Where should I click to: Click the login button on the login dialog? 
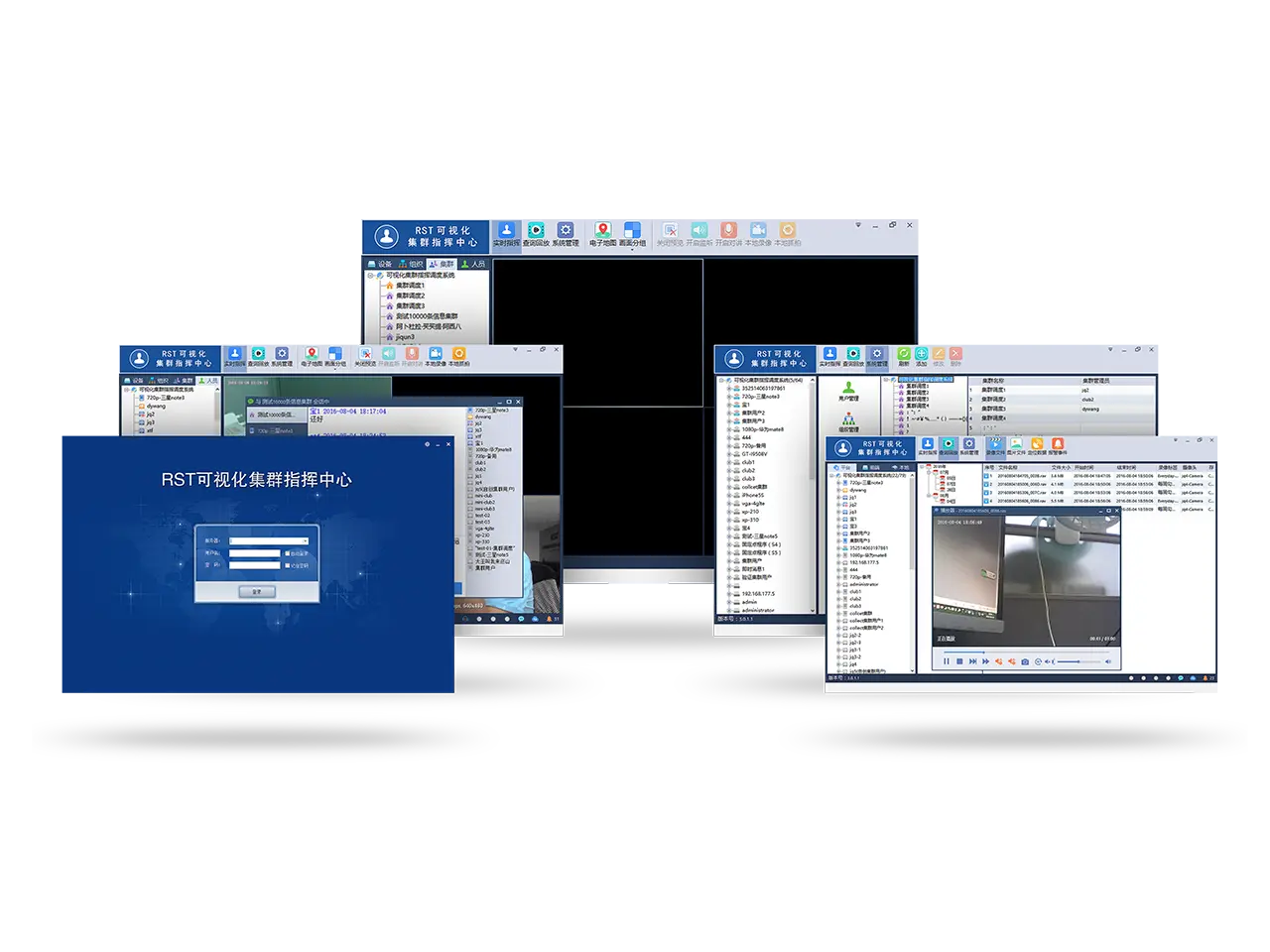click(x=256, y=591)
